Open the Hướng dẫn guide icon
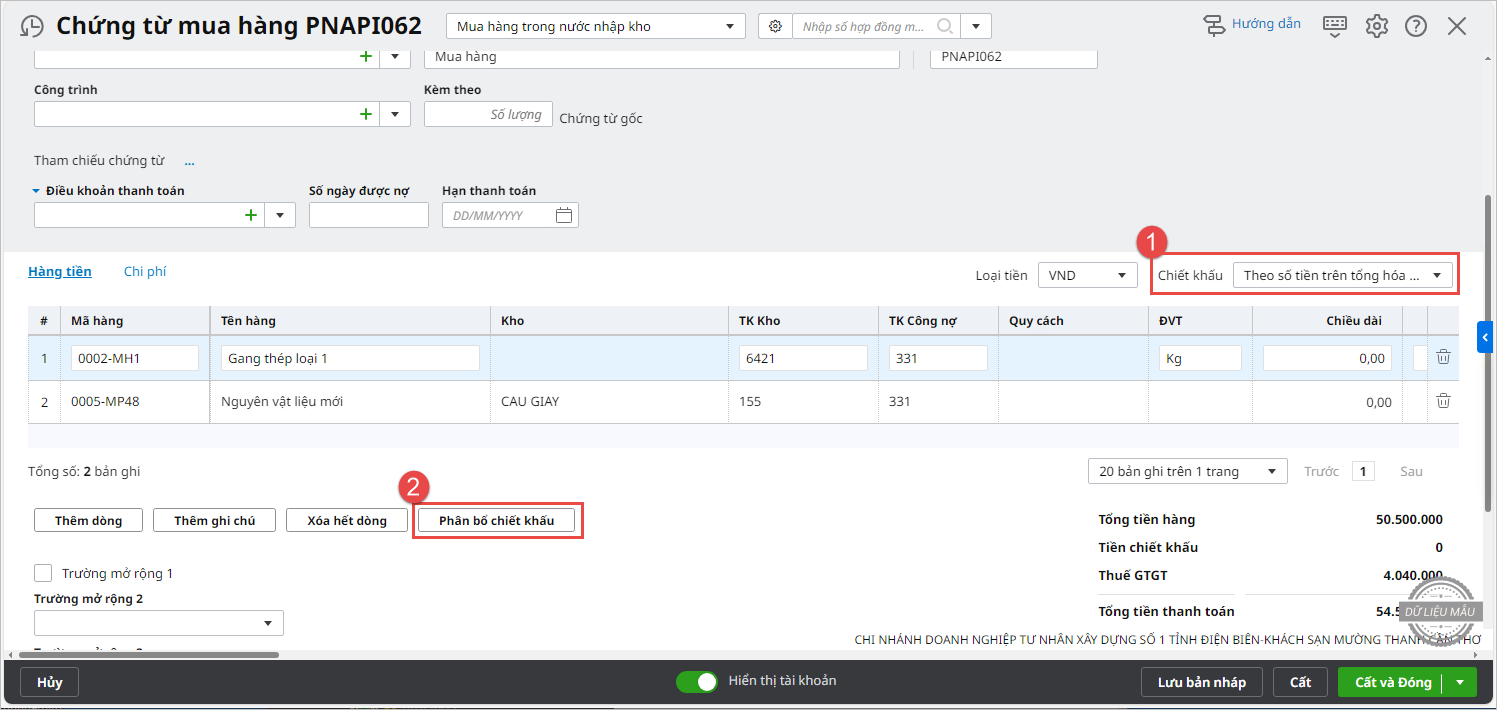Image resolution: width=1497 pixels, height=710 pixels. 1215,26
